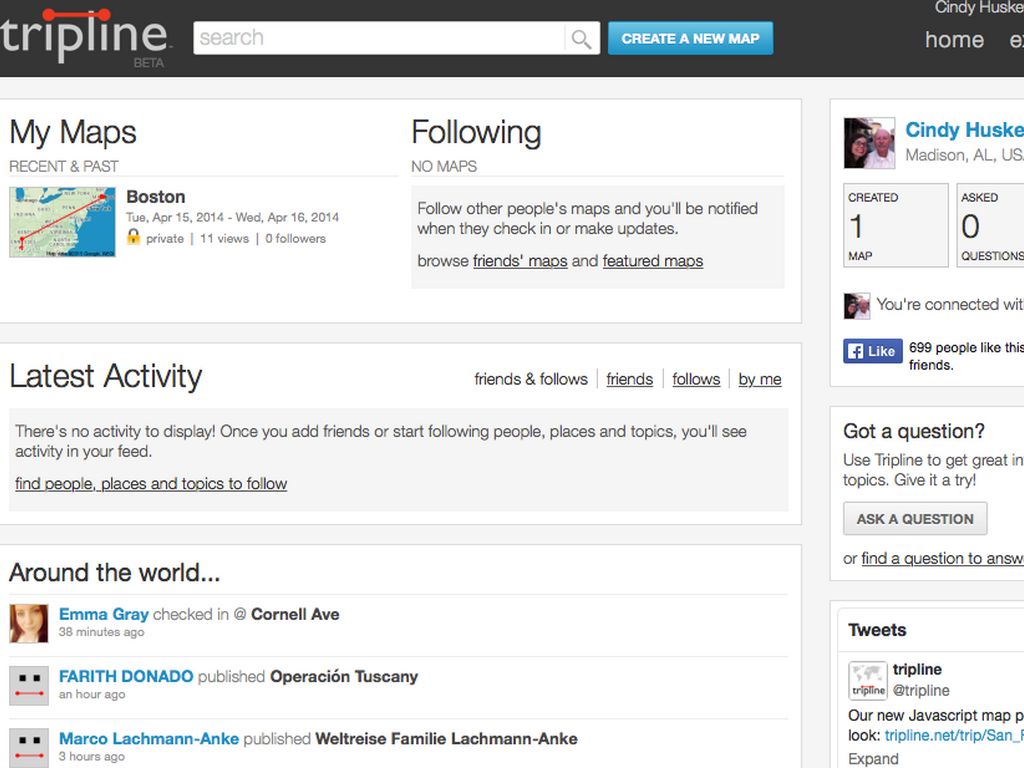Open find people, places and topics link

coord(151,484)
